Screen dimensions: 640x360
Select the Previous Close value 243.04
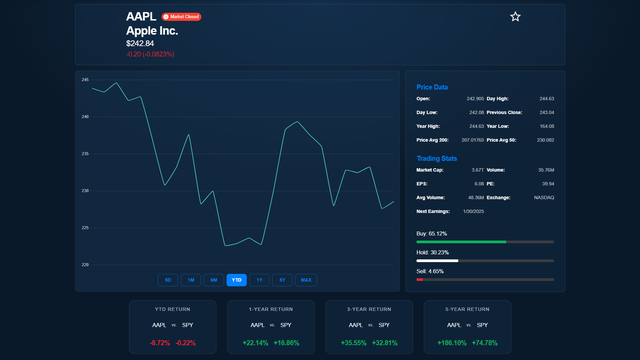click(x=547, y=113)
